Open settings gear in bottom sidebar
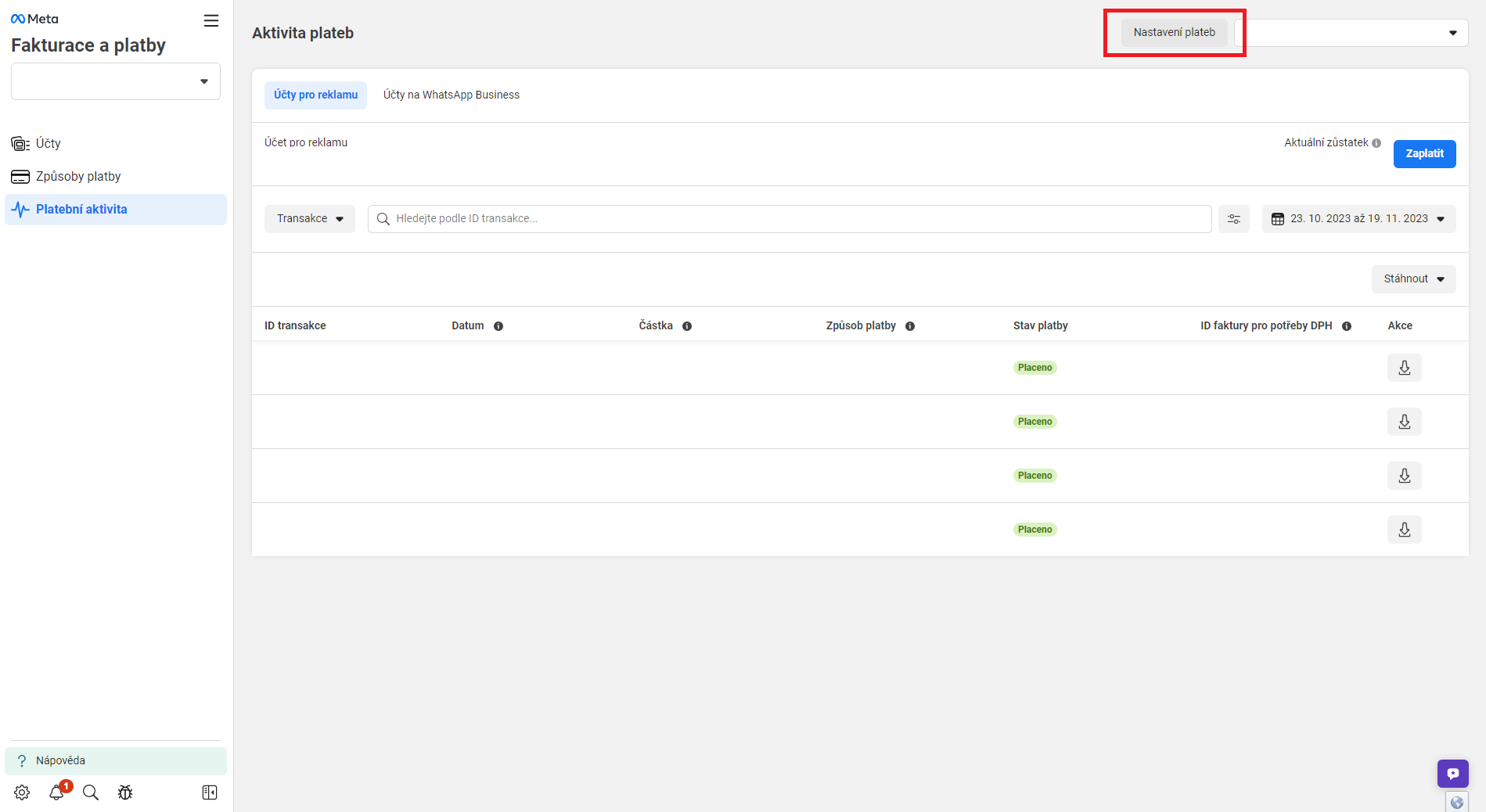Image resolution: width=1486 pixels, height=812 pixels. (22, 792)
